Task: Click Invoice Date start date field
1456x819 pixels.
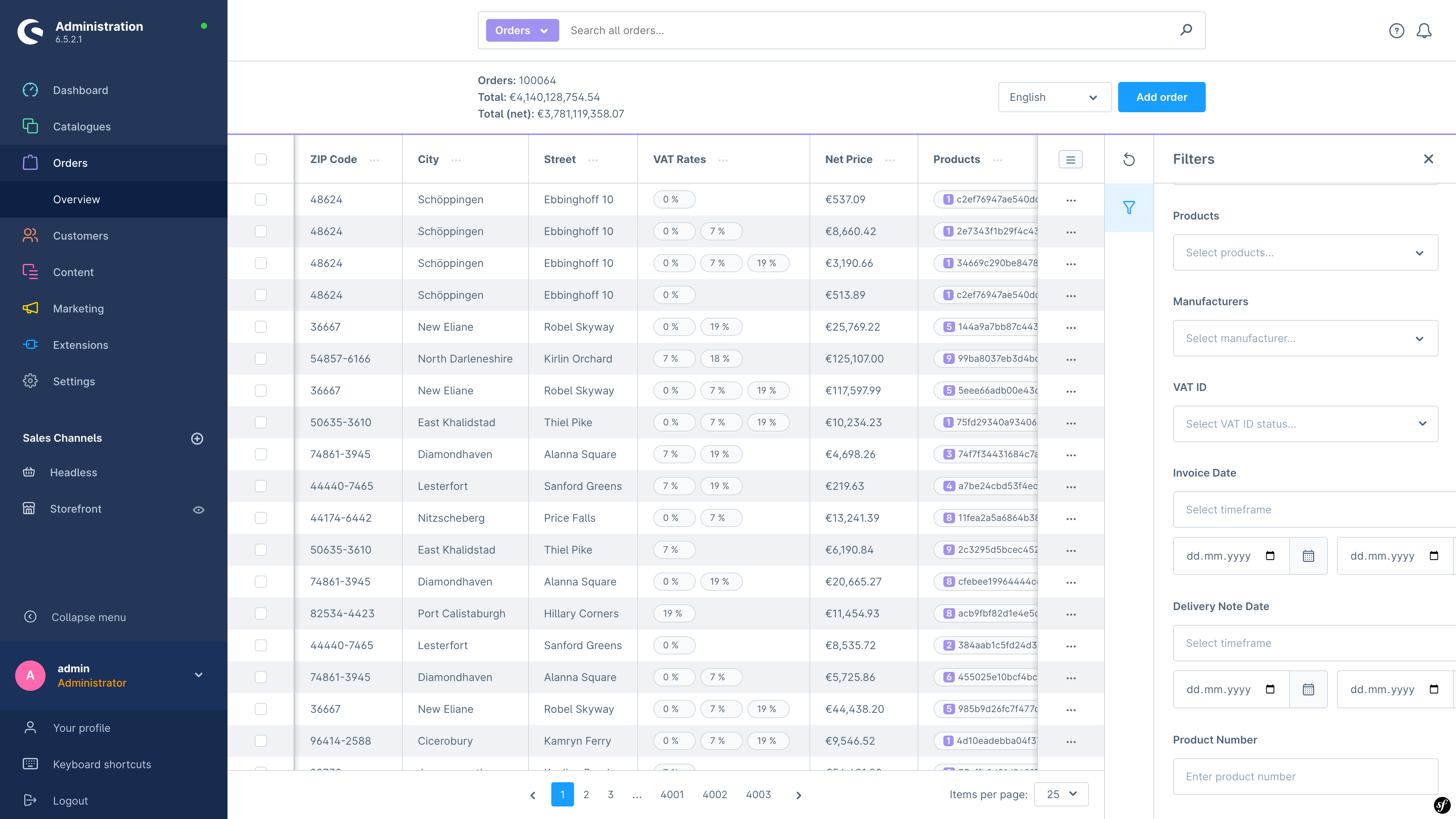Action: tap(1231, 556)
